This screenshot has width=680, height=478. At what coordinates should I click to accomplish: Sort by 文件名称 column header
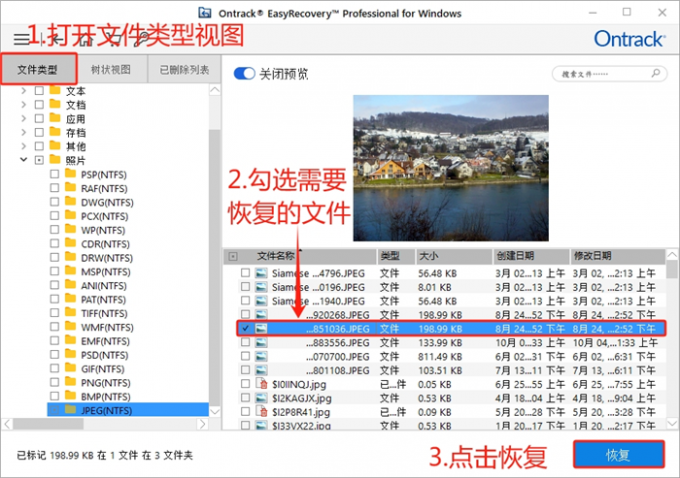pyautogui.click(x=275, y=256)
